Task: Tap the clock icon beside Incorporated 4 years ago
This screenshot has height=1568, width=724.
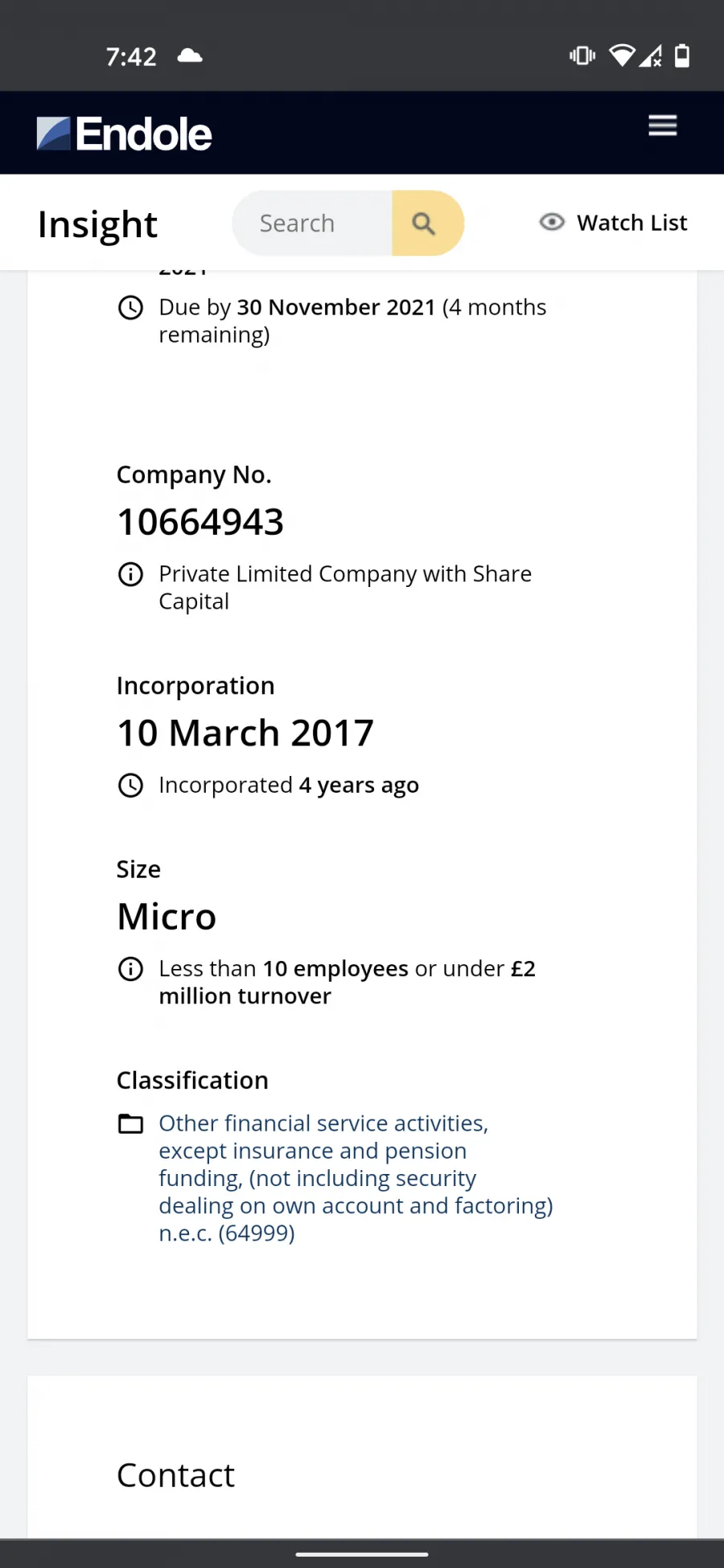Action: click(130, 785)
